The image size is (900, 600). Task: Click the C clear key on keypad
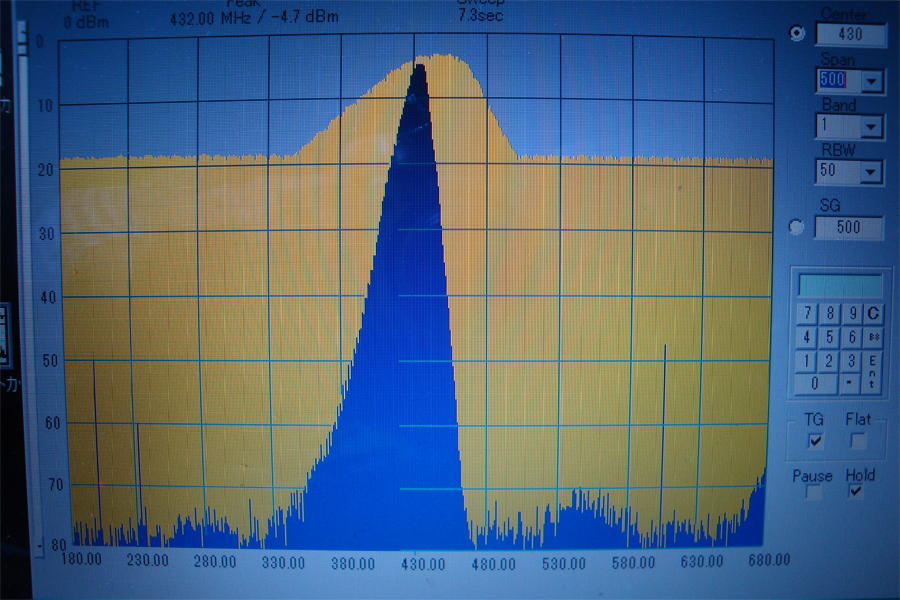(x=873, y=314)
